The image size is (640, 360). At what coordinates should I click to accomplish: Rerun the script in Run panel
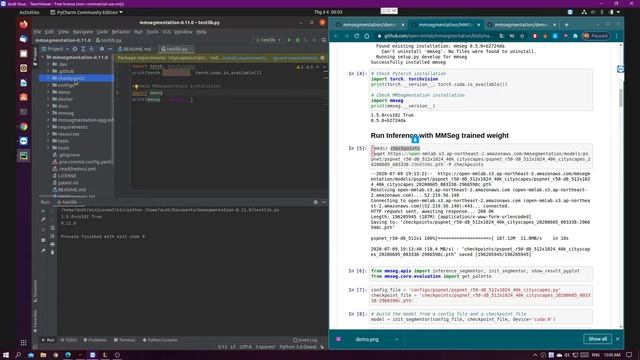click(x=43, y=211)
